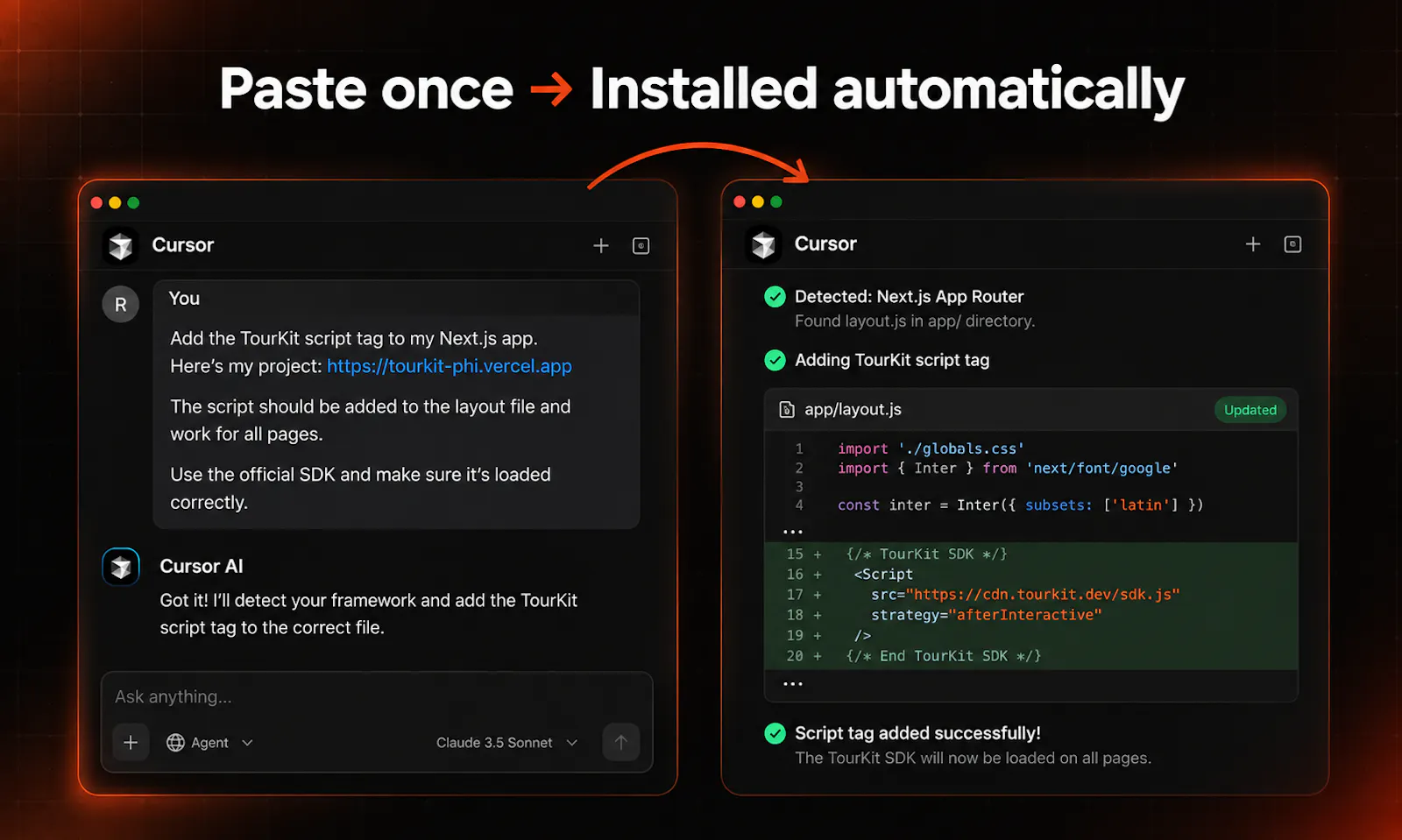Screen dimensions: 1402x840
Task: Click the globe icon next to Agent
Action: click(175, 743)
